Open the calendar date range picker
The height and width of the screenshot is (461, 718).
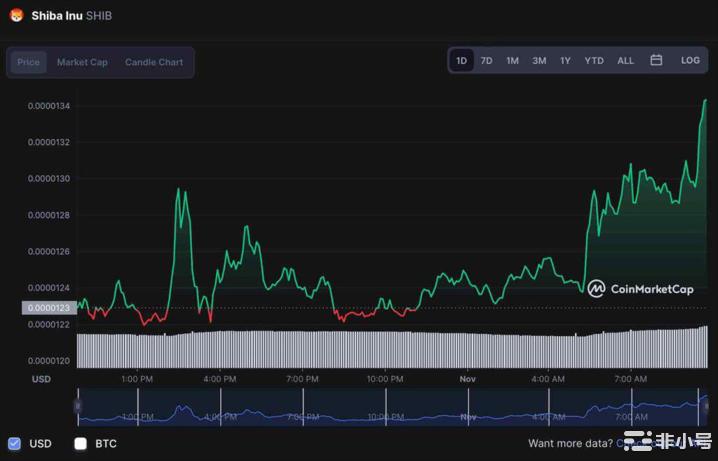(656, 60)
